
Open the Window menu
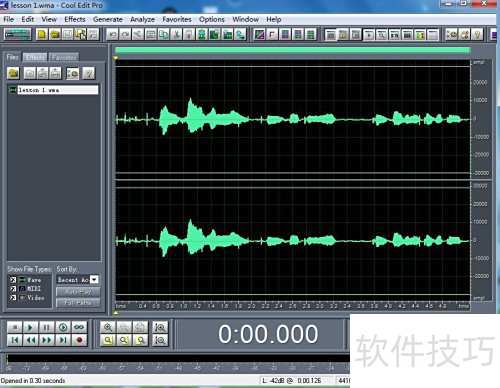point(246,19)
